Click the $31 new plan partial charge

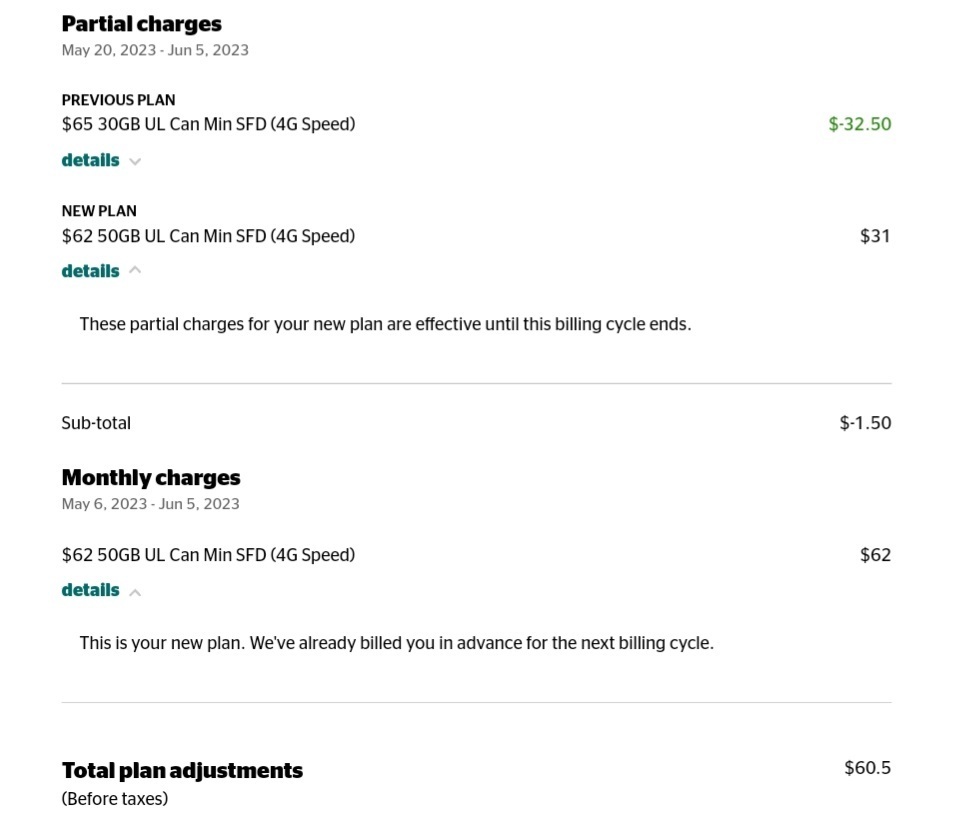point(875,236)
